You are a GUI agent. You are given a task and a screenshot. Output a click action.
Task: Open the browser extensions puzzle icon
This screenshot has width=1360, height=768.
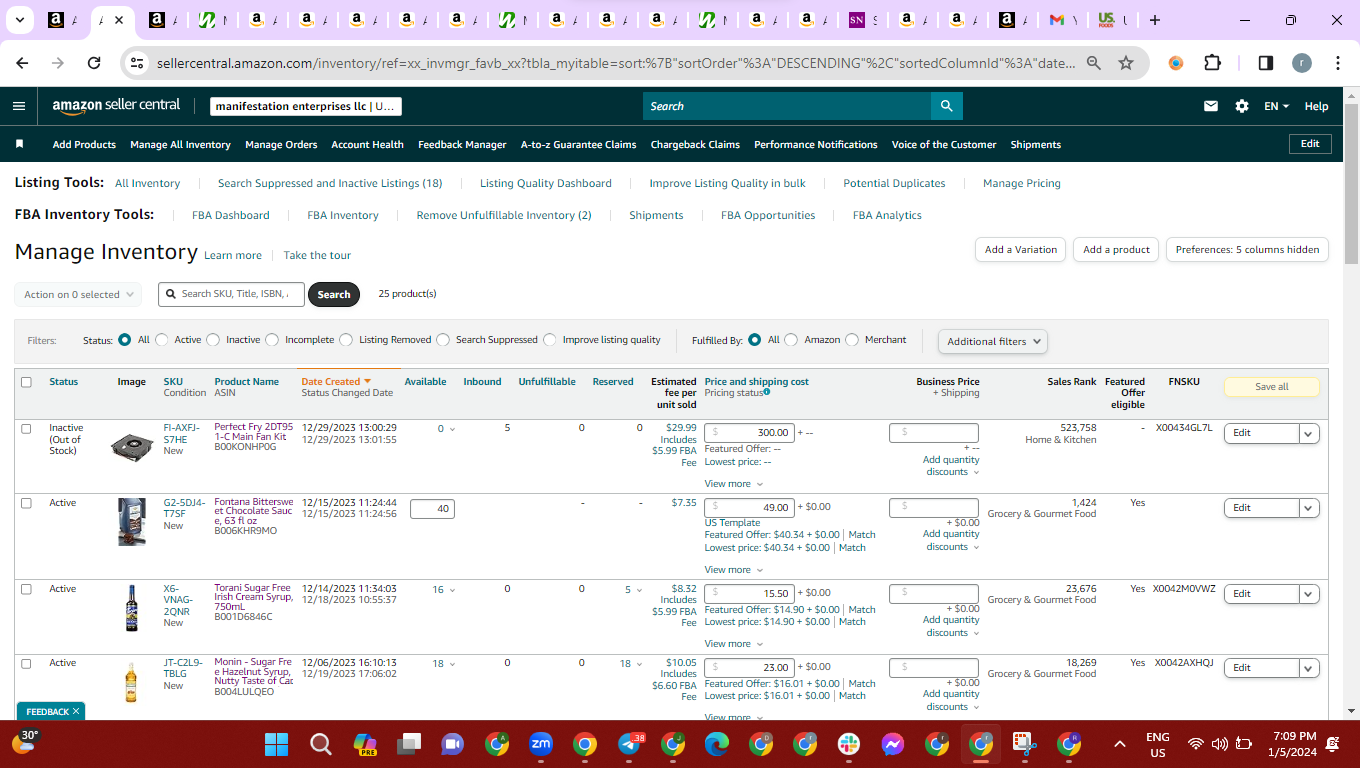coord(1213,63)
